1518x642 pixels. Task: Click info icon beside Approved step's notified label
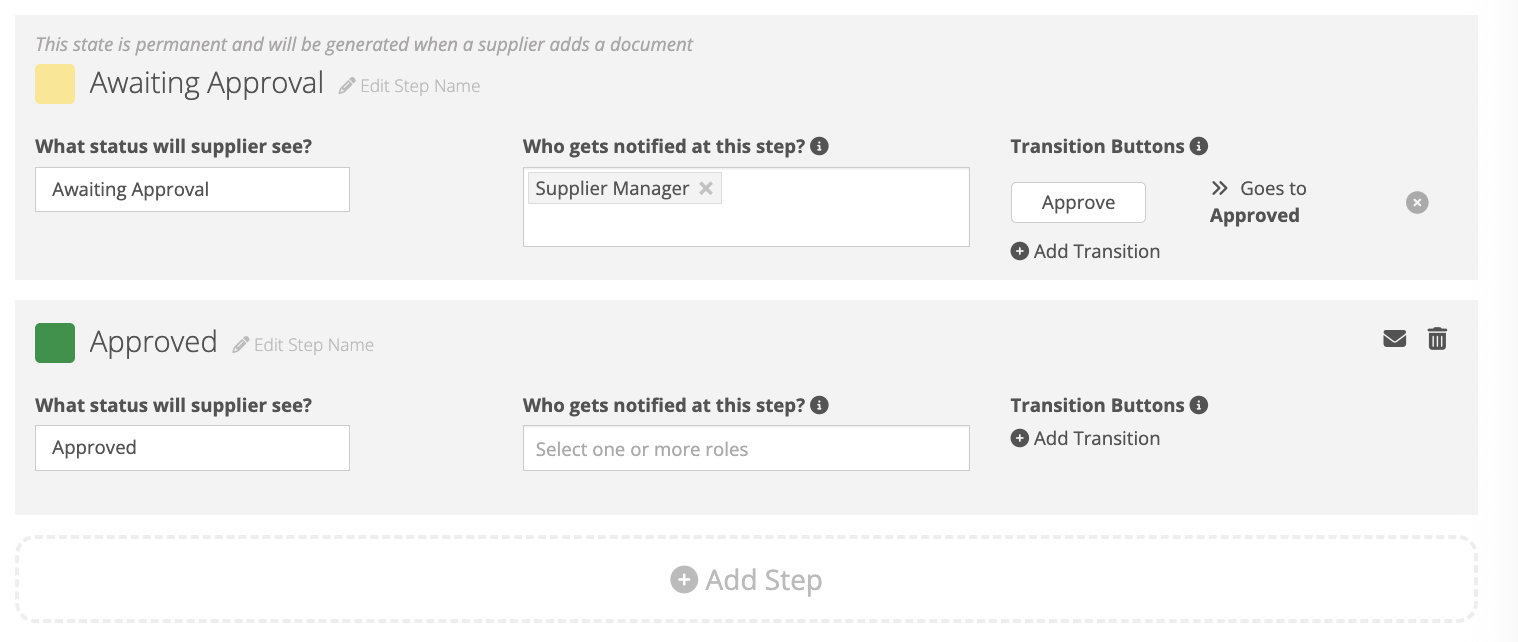click(819, 405)
